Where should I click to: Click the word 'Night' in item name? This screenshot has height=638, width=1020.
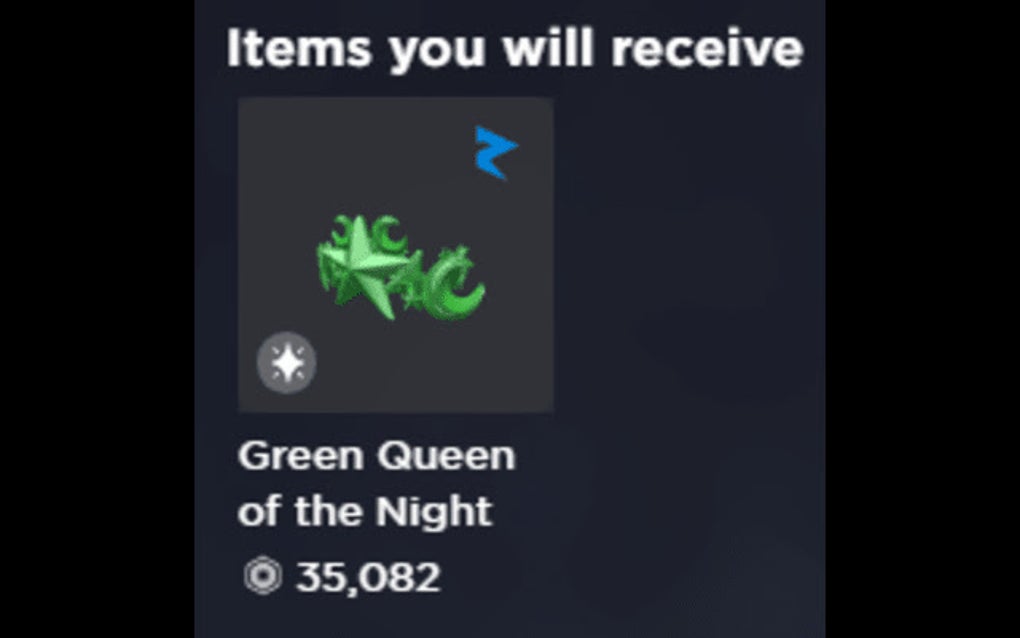tap(433, 512)
